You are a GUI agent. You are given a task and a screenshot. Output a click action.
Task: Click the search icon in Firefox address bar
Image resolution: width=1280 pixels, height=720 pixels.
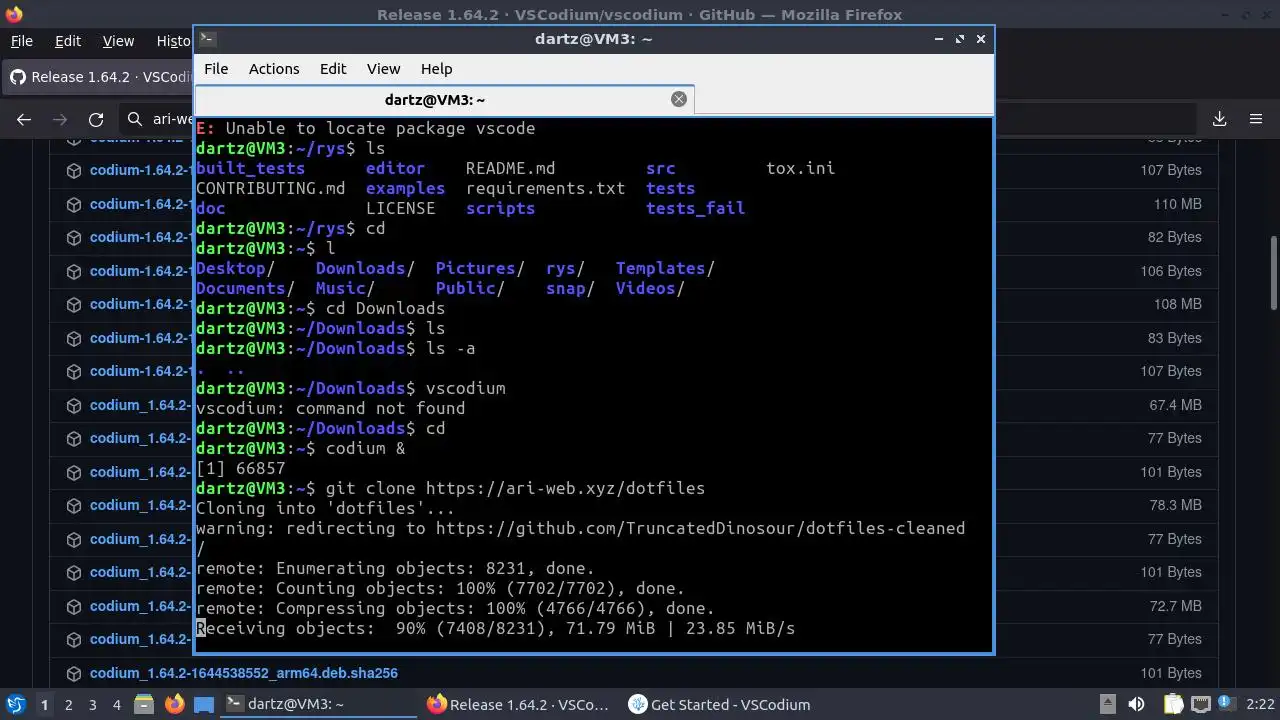pyautogui.click(x=135, y=119)
